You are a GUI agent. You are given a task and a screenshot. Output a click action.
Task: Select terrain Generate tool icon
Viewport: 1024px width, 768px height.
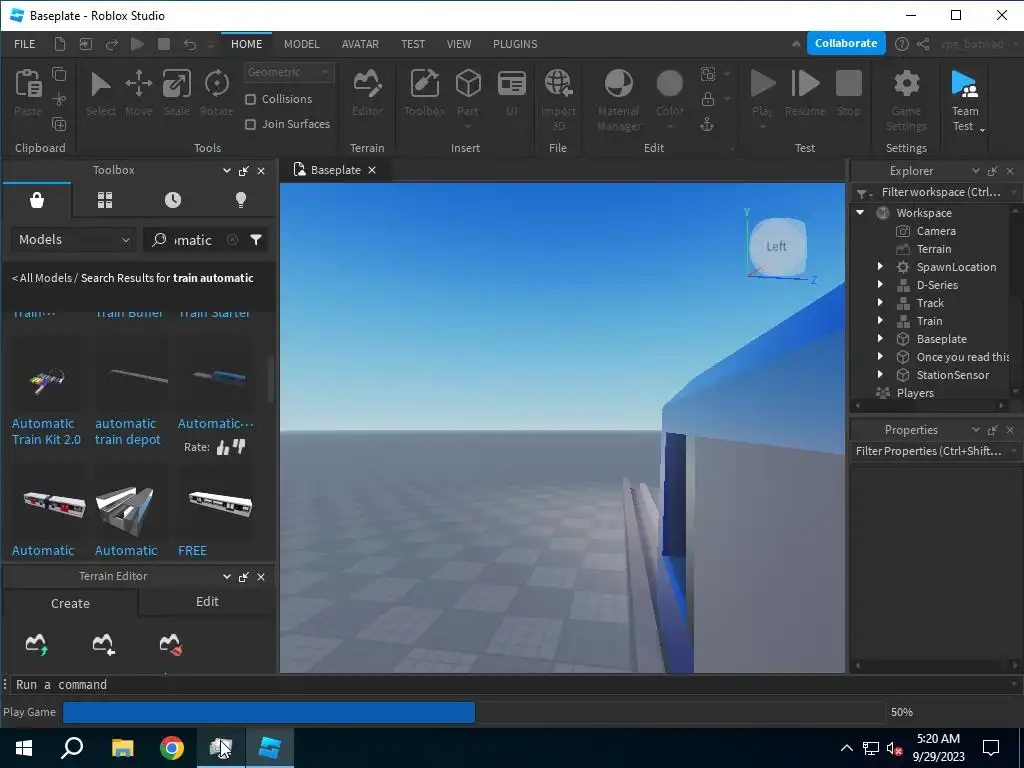pyautogui.click(x=37, y=644)
